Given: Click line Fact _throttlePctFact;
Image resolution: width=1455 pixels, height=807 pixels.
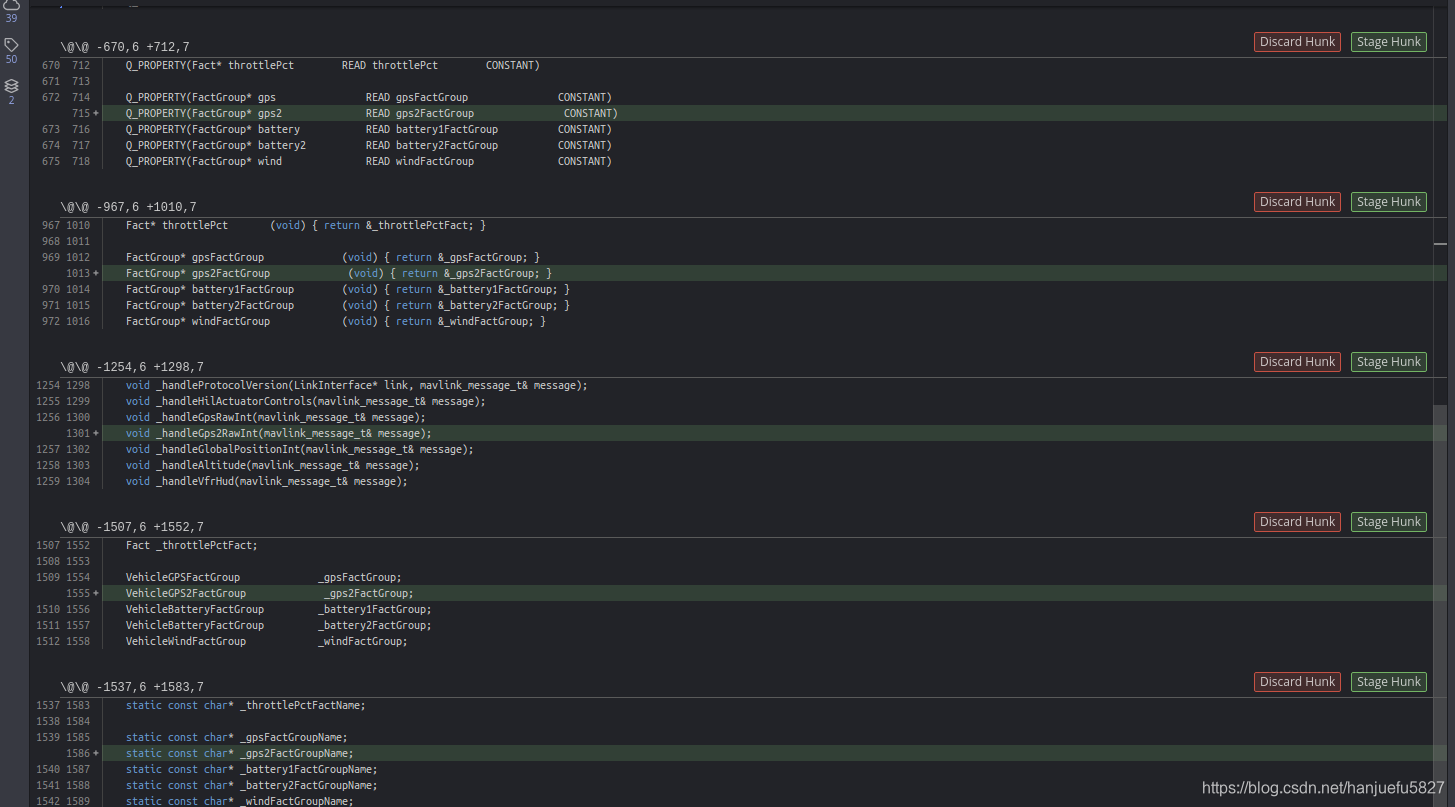Looking at the screenshot, I should [192, 545].
